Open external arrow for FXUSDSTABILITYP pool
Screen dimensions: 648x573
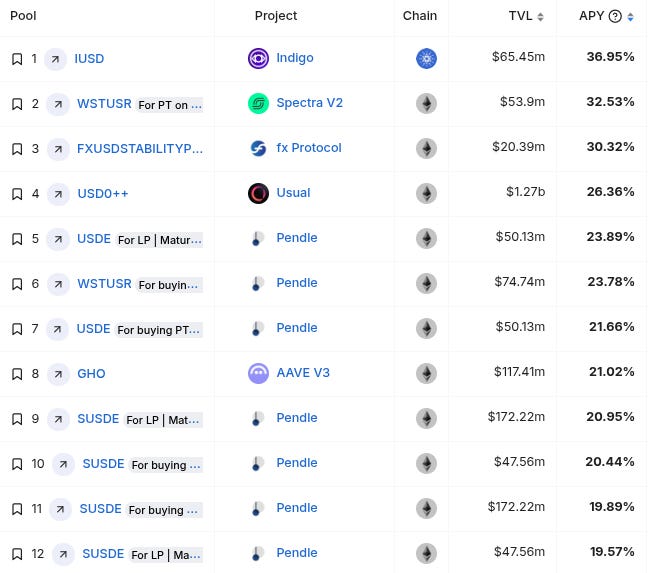pos(58,149)
